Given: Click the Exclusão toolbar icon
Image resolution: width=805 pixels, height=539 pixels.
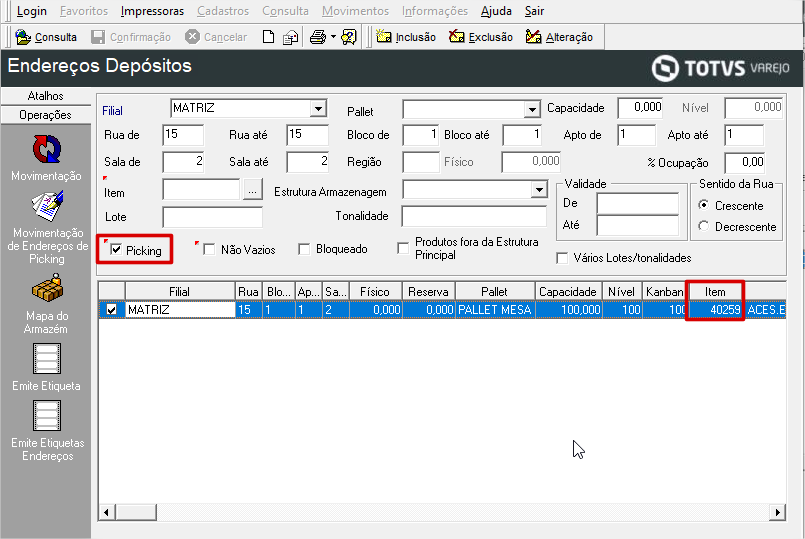Looking at the screenshot, I should 456,37.
